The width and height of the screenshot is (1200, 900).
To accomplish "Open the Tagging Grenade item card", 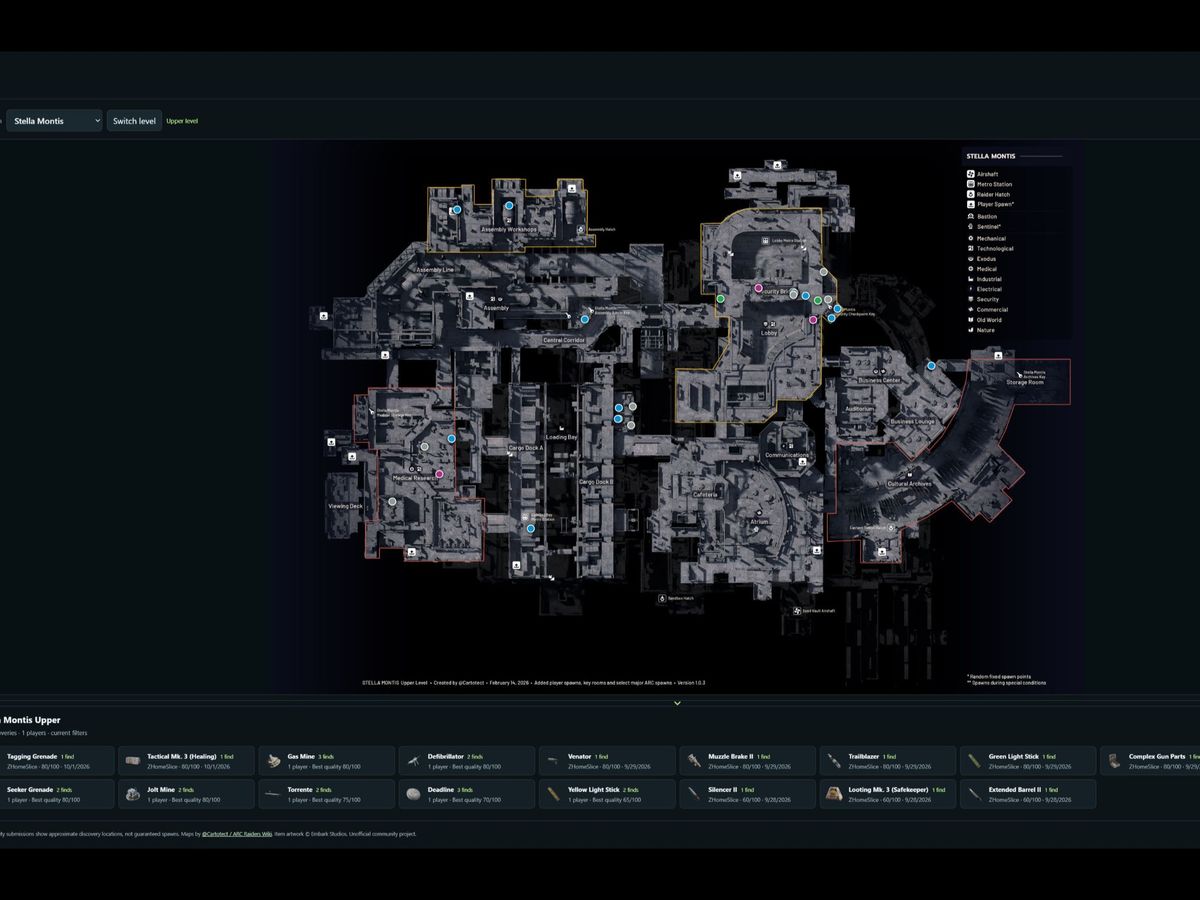I will (x=56, y=761).
